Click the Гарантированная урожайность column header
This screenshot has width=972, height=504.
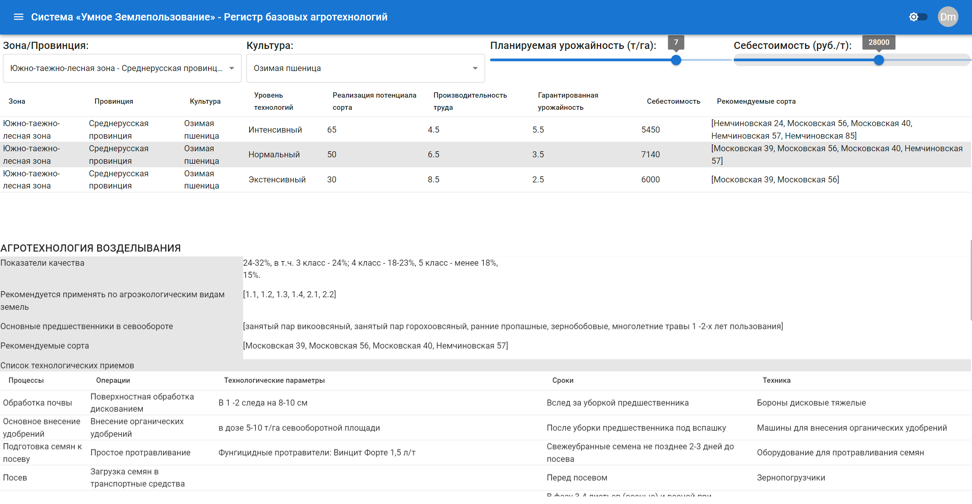[x=568, y=101]
